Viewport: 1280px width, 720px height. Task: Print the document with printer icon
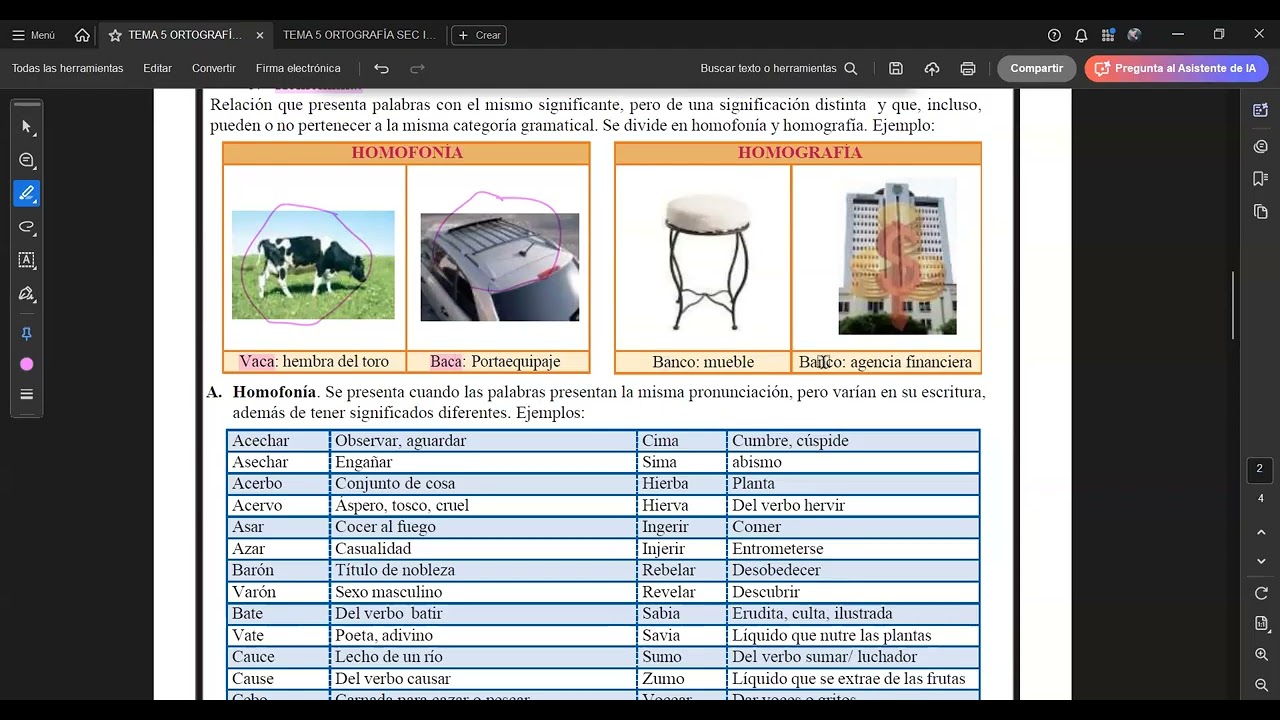pyautogui.click(x=968, y=68)
